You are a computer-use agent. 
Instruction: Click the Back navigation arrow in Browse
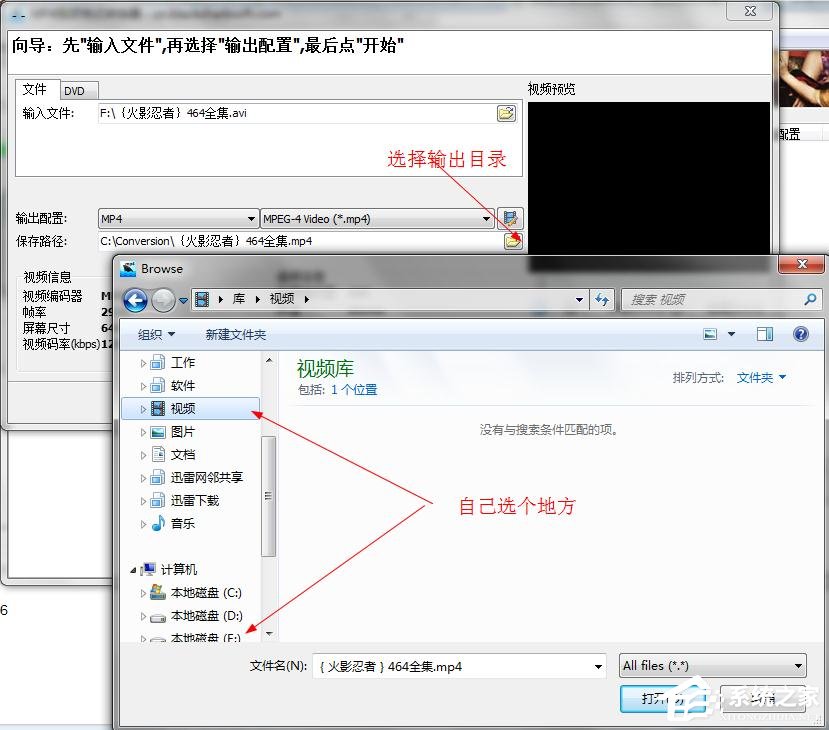pos(135,299)
